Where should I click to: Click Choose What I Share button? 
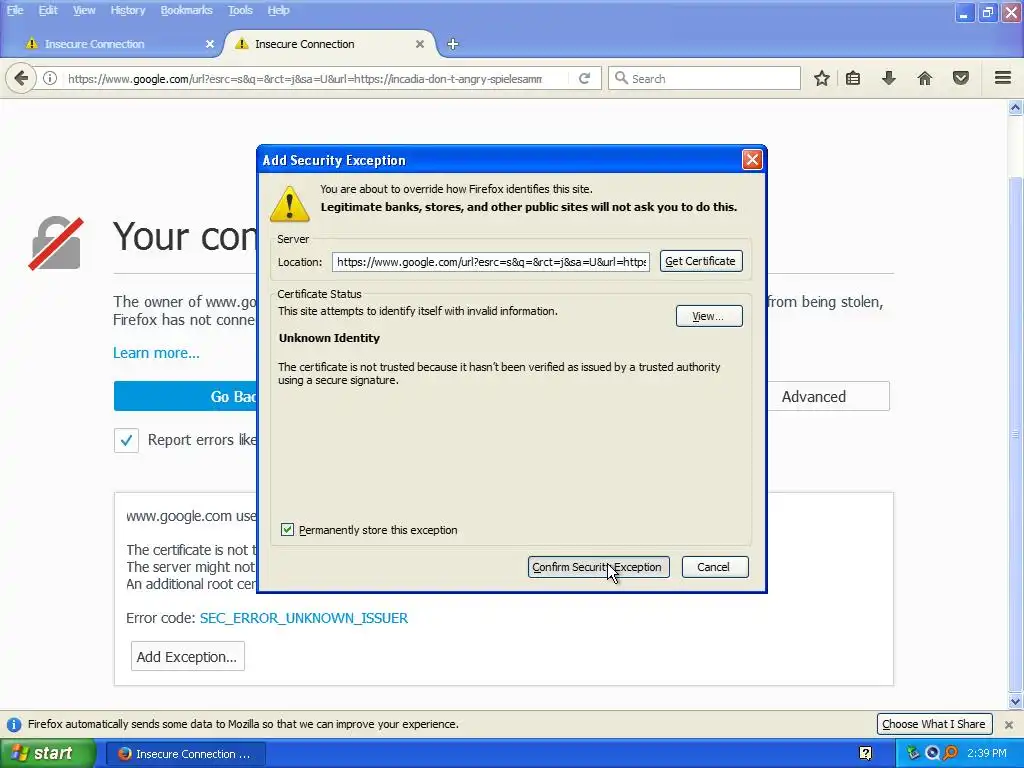tap(934, 724)
